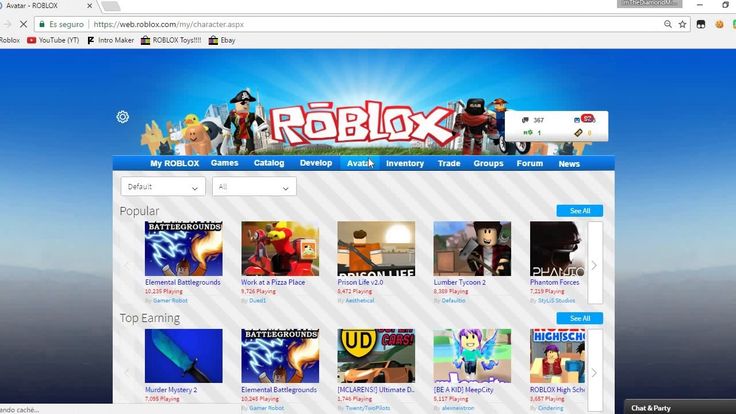Open [BE A KID] MeepCity thumbnail
This screenshot has height=414, width=736.
point(472,356)
